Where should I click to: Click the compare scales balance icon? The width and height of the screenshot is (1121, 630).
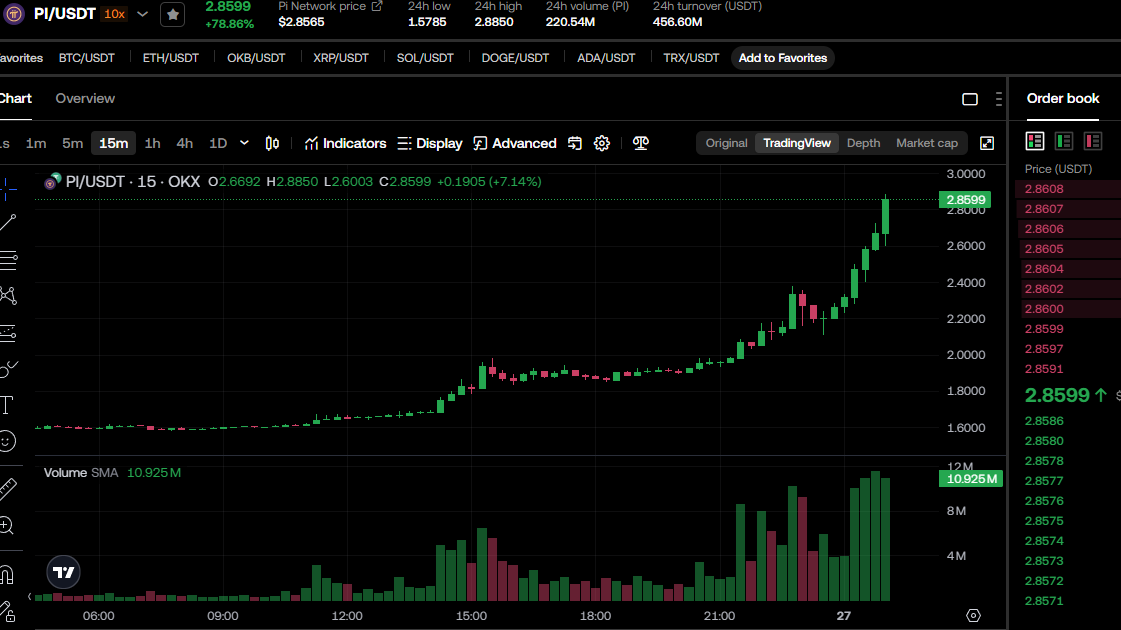pos(641,143)
